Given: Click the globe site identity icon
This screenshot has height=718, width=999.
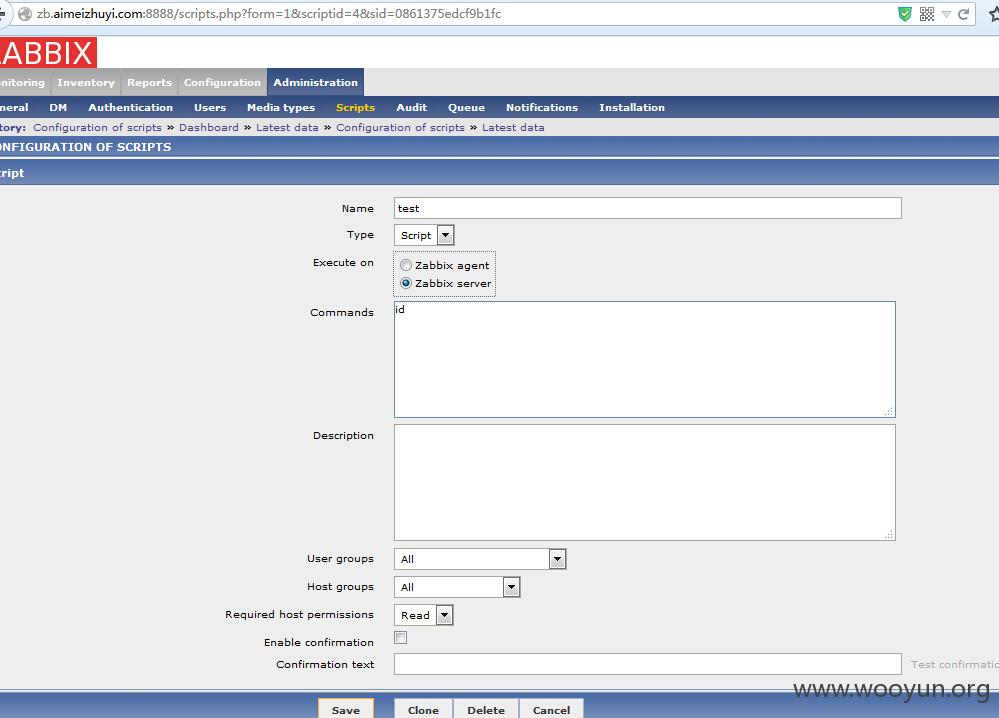Looking at the screenshot, I should coord(25,14).
